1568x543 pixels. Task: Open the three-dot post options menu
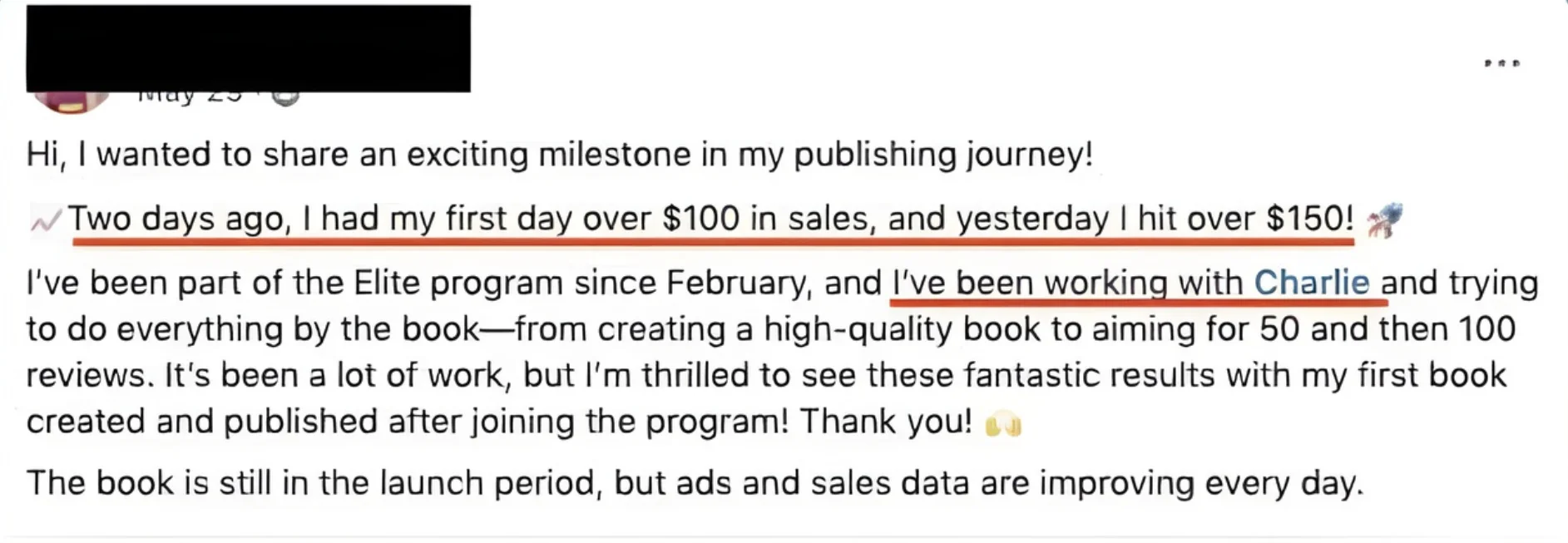[1501, 63]
